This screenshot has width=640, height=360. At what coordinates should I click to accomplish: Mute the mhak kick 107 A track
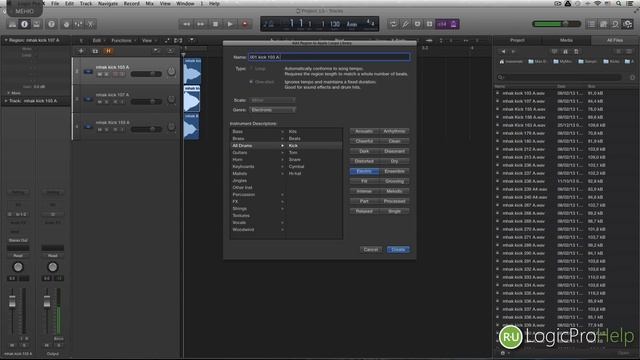pyautogui.click(x=100, y=102)
